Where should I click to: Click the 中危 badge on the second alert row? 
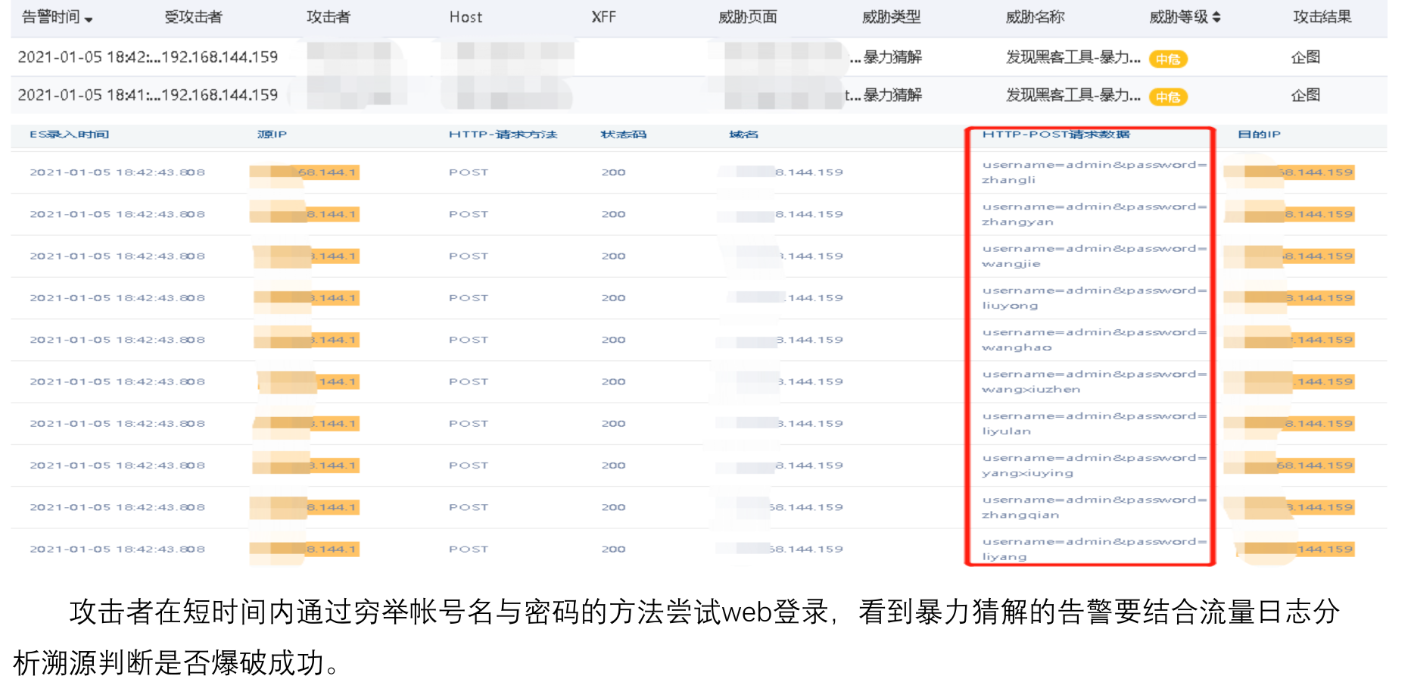click(1166, 96)
